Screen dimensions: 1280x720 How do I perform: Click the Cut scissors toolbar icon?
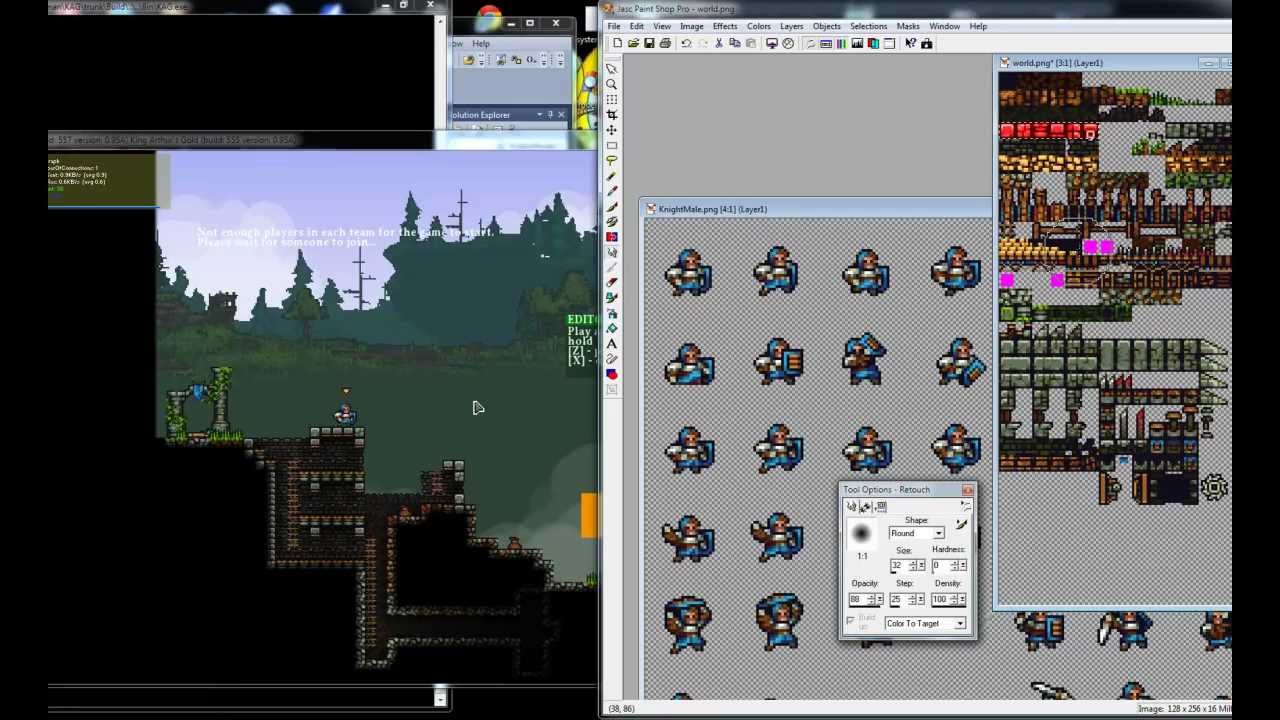tap(719, 43)
